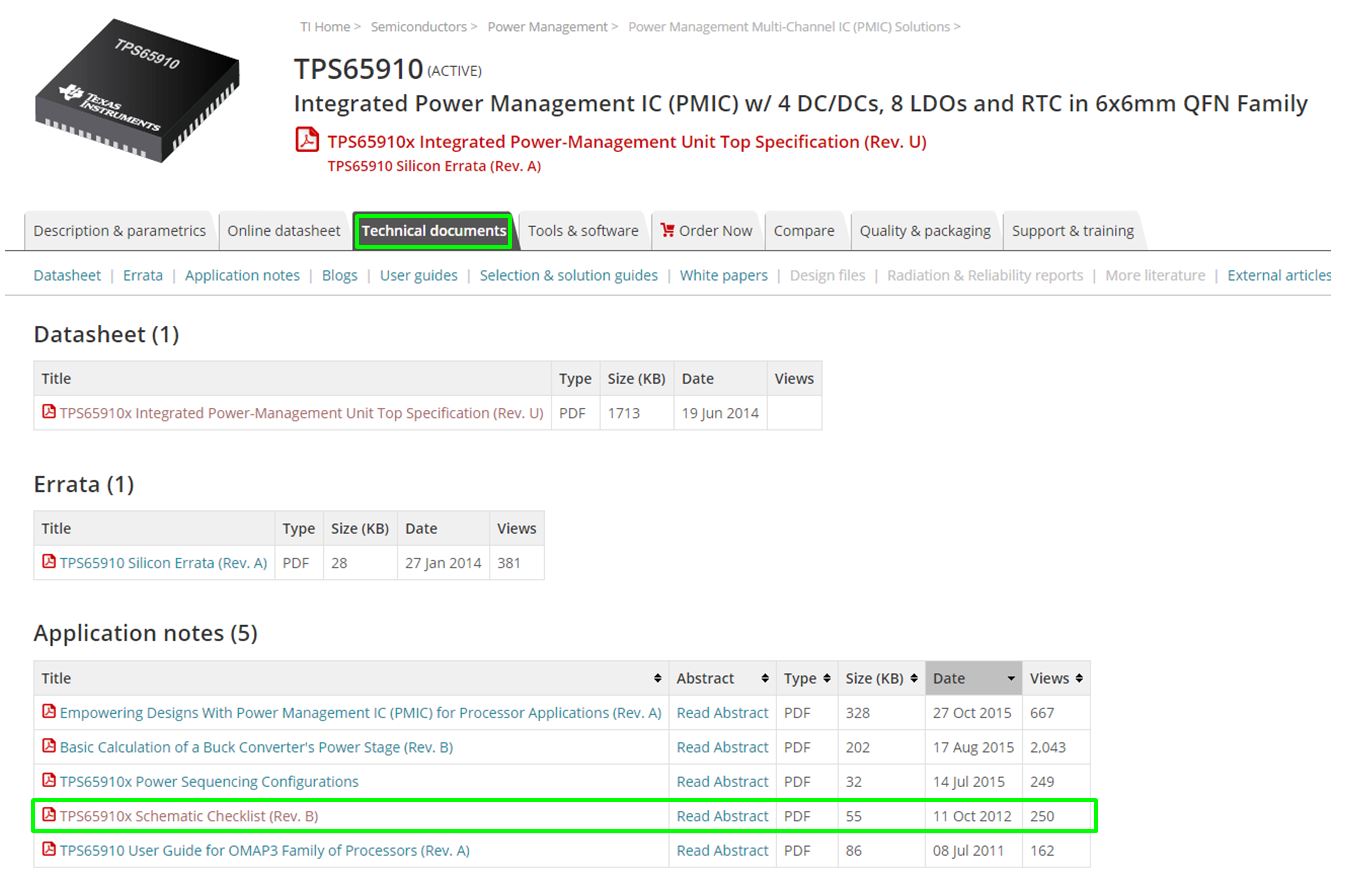Jump to the Application notes section link
Image resolution: width=1347 pixels, height=880 pixels.
[242, 275]
